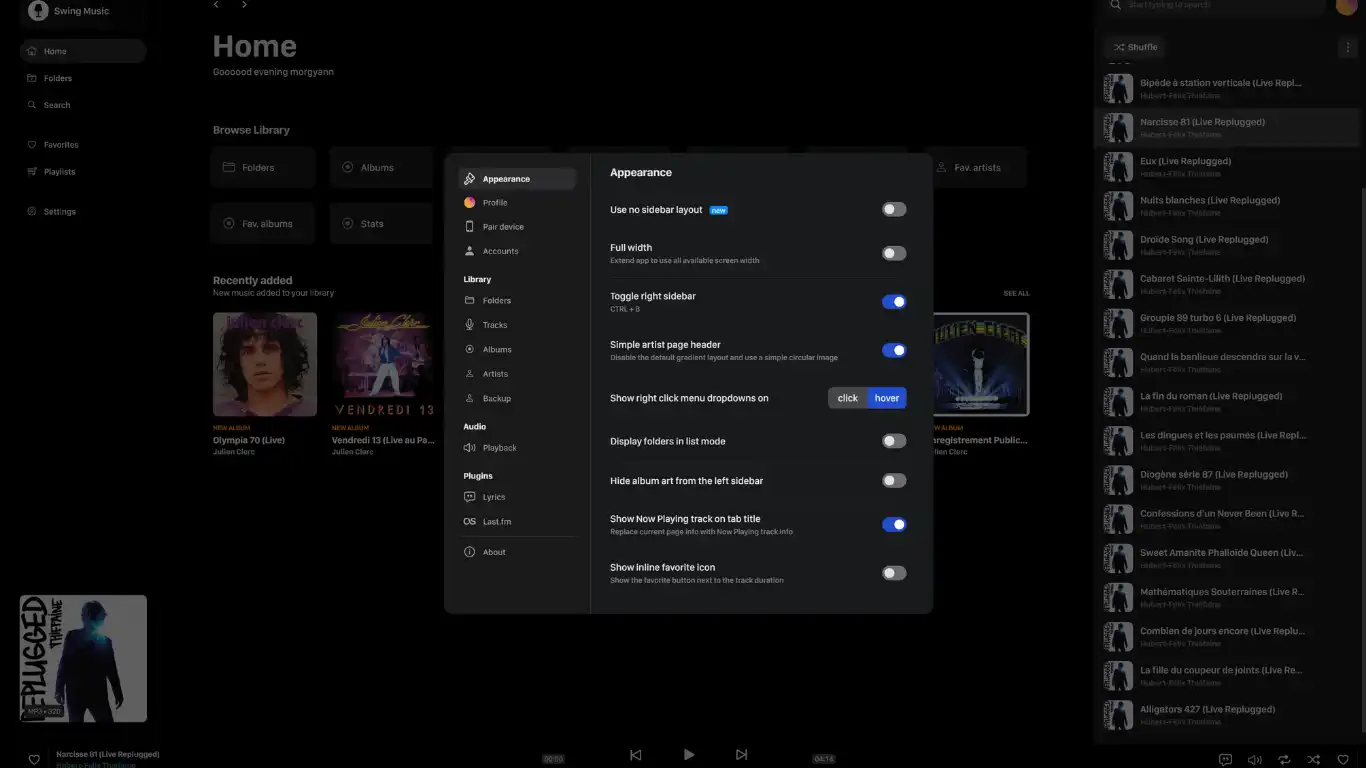Click the play button in player bar

coord(689,755)
